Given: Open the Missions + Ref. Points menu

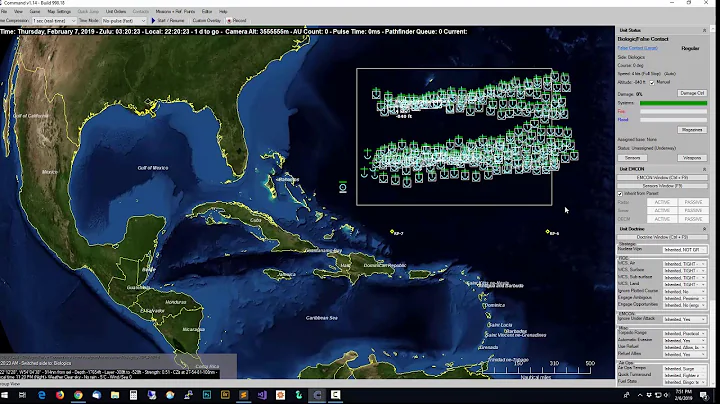Looking at the screenshot, I should point(175,11).
